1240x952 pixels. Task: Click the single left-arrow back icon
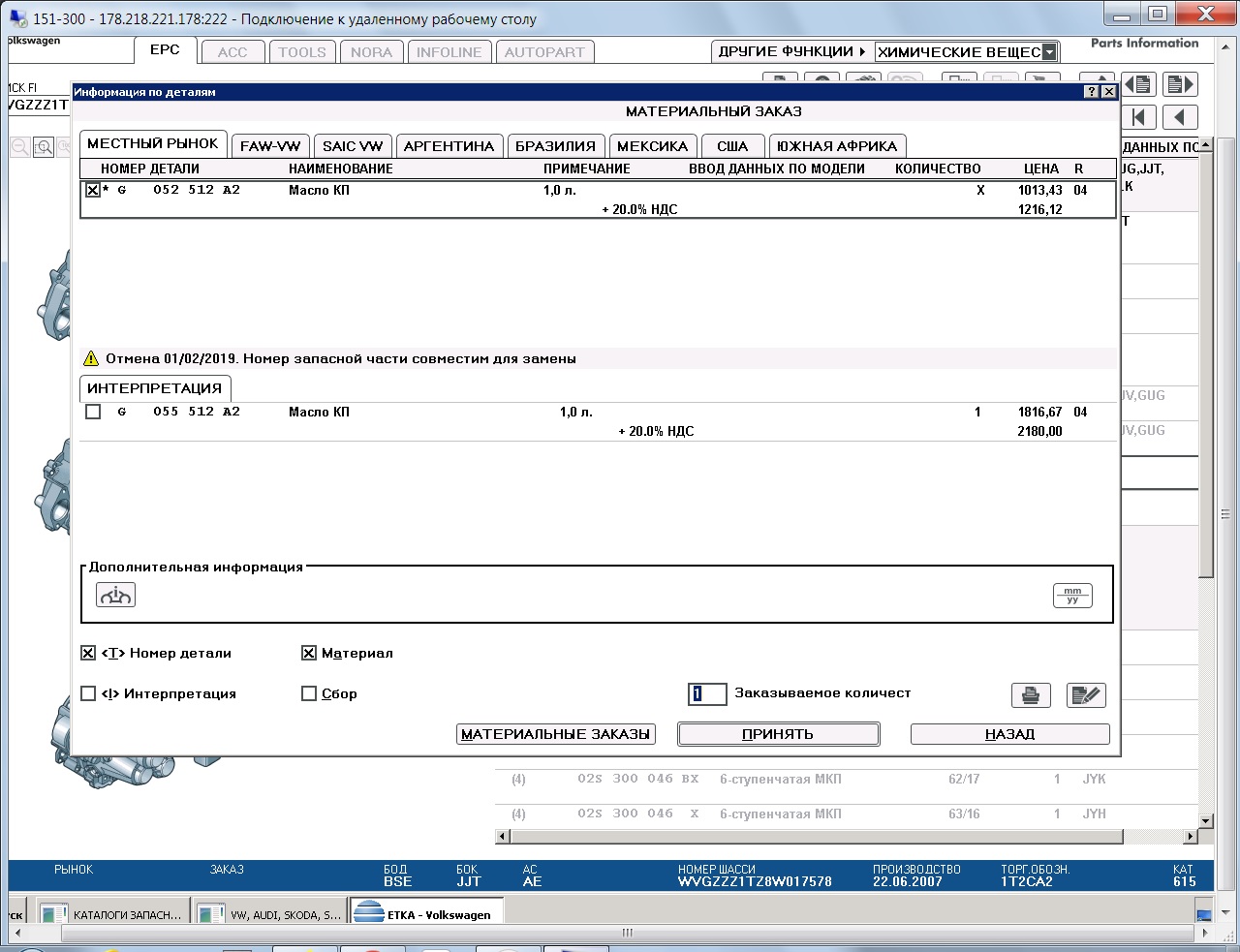(x=1180, y=117)
